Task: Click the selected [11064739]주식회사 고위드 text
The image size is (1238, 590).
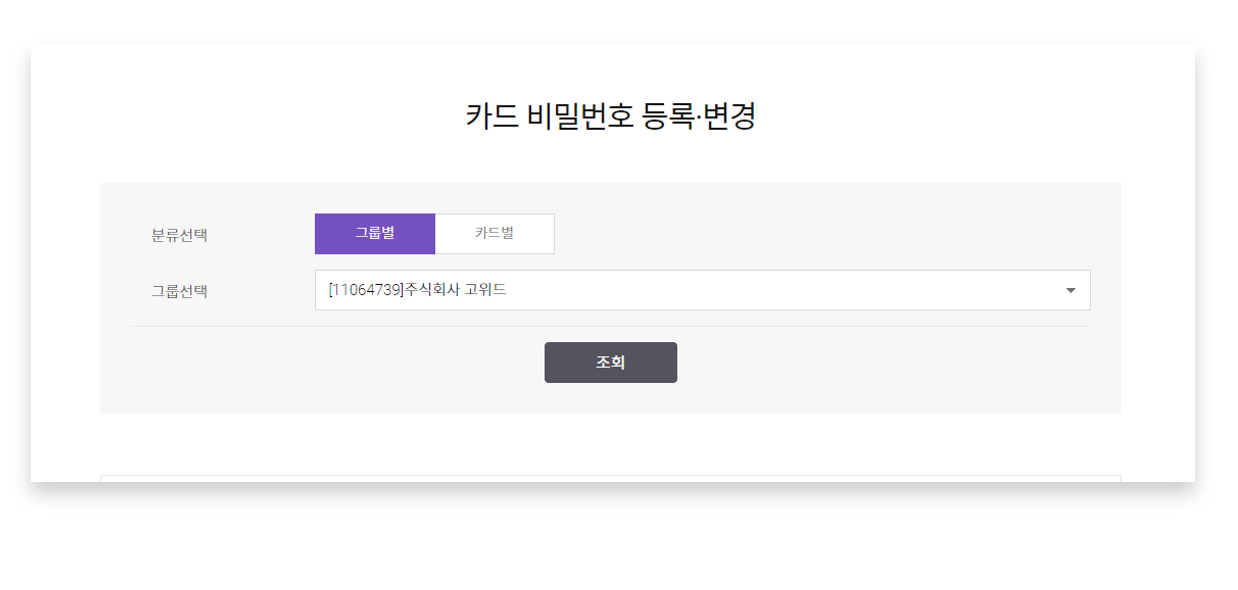Action: click(417, 290)
